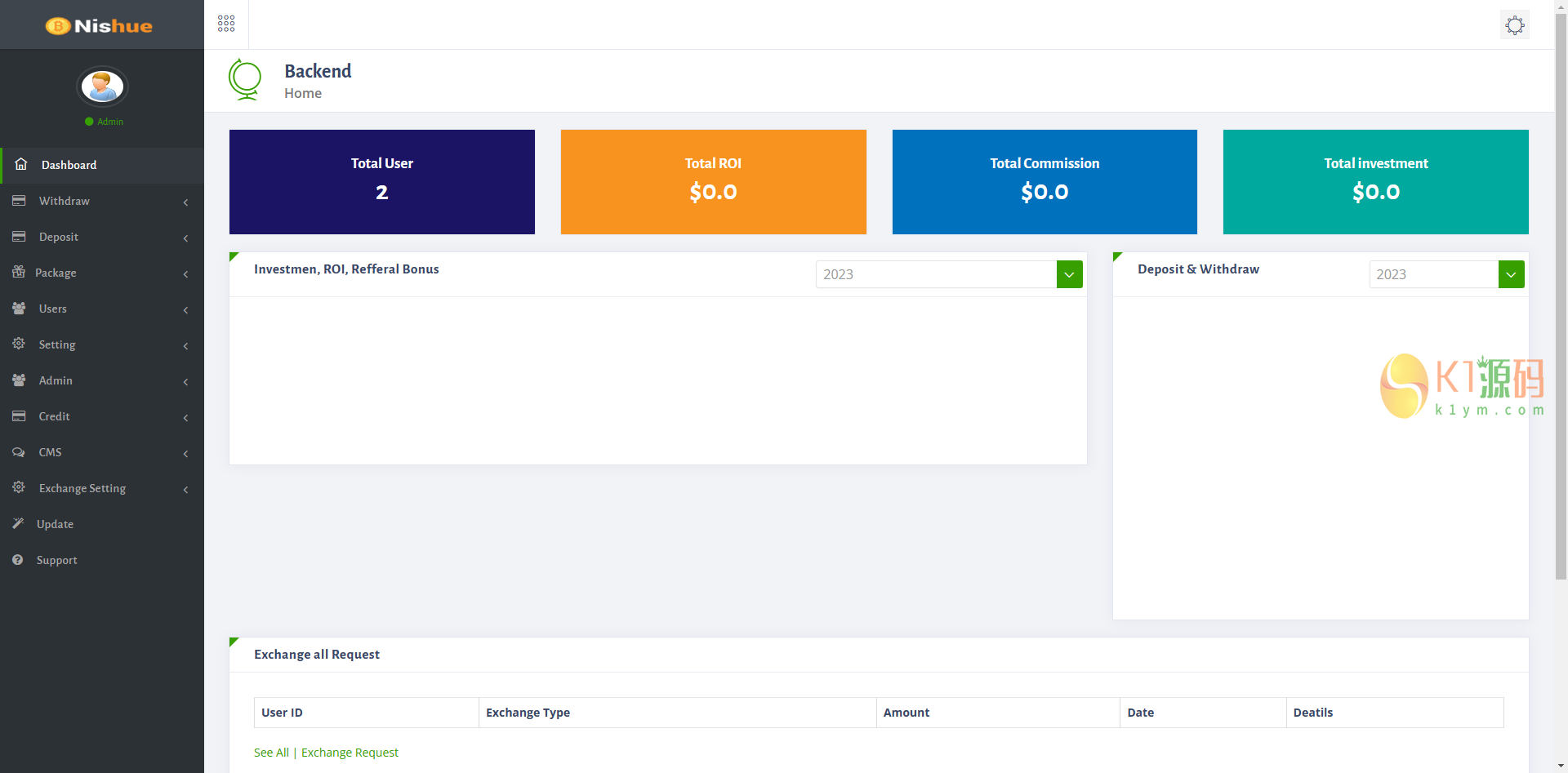Viewport: 1568px width, 773px height.
Task: Click the Exchange all Request heading
Action: [317, 655]
